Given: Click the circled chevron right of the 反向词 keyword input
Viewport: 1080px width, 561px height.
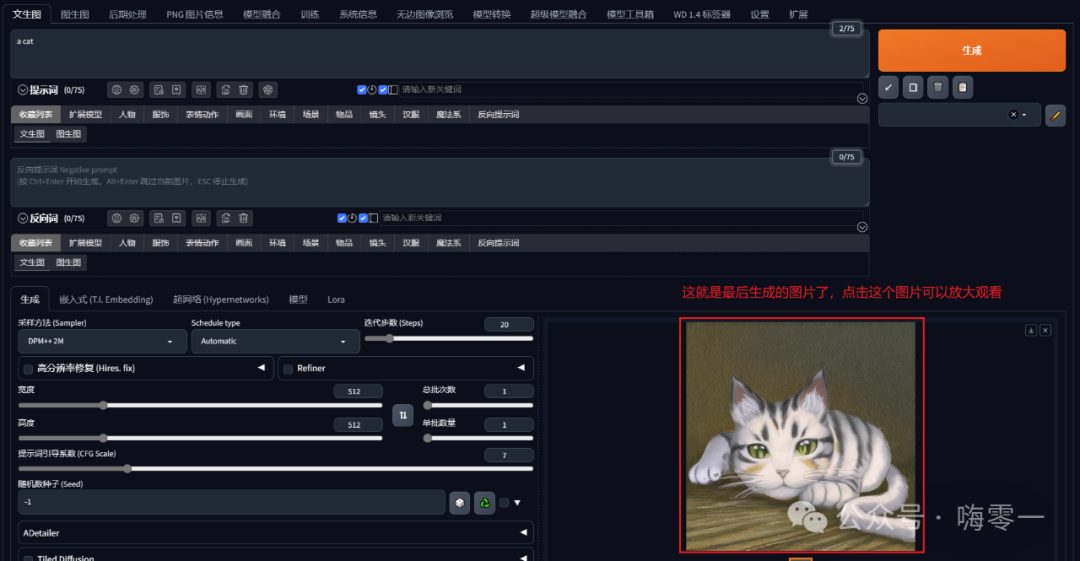Looking at the screenshot, I should coord(862,227).
